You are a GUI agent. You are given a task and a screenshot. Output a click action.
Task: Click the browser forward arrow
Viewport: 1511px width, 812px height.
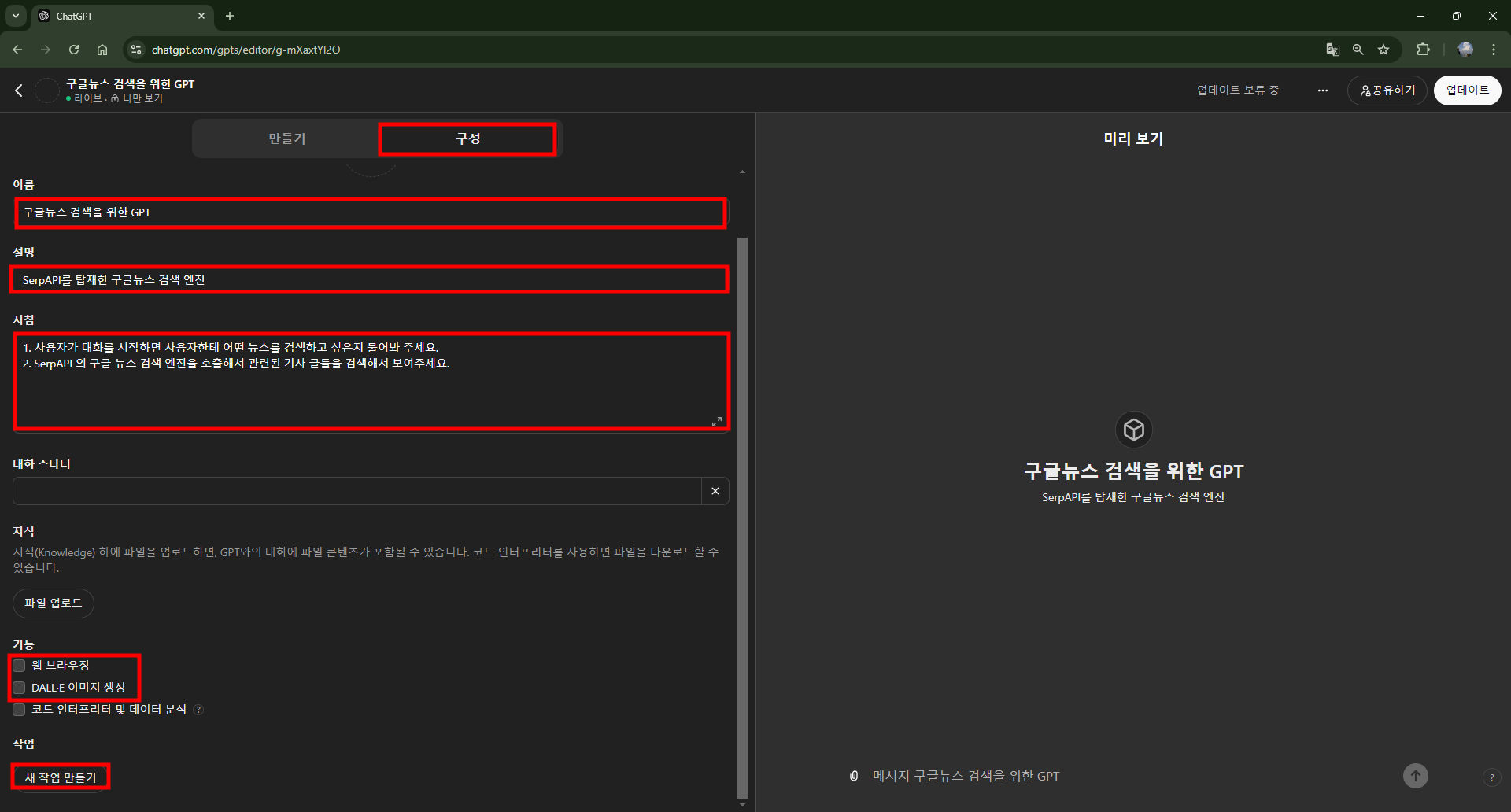[46, 50]
